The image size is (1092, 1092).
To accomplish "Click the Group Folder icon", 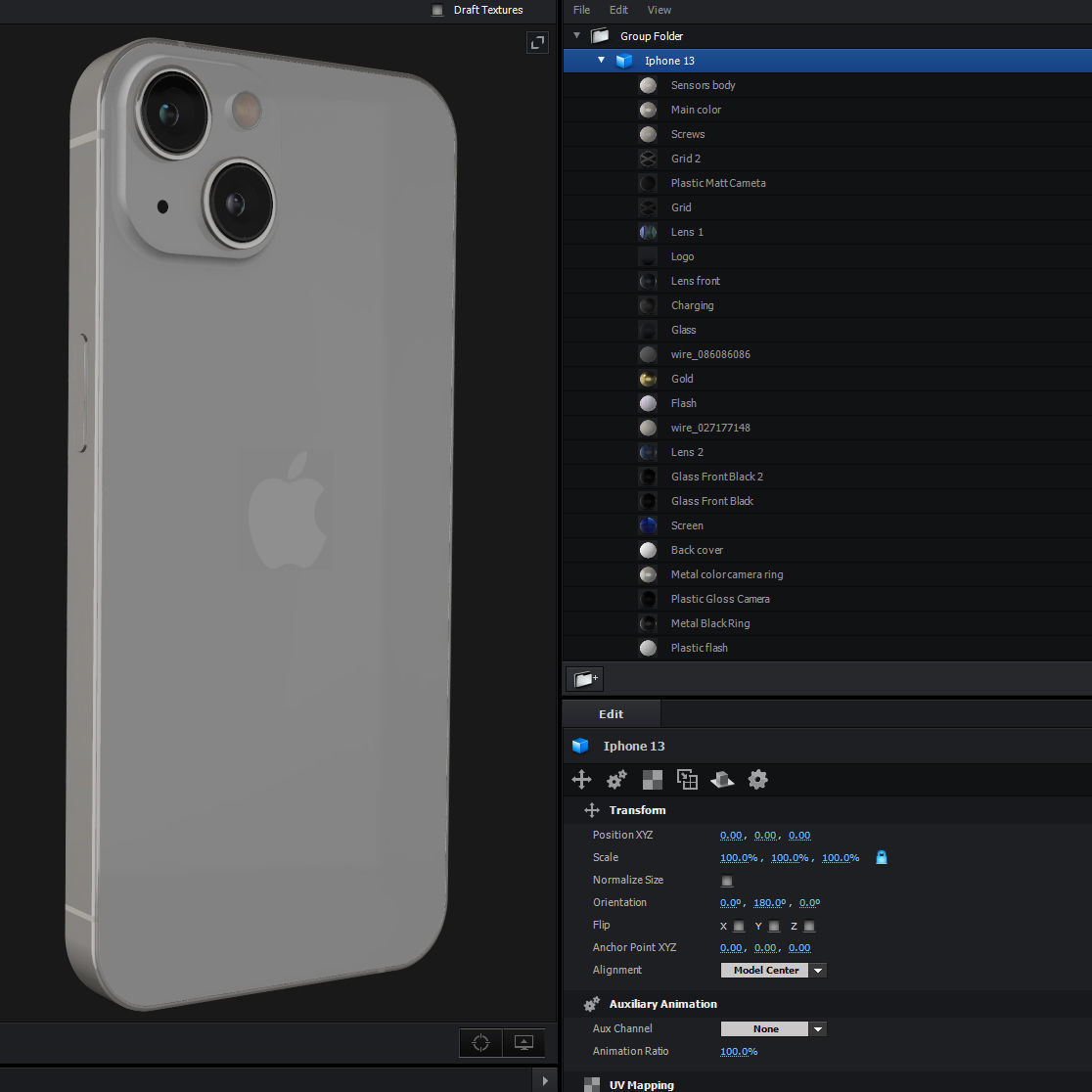I will [600, 35].
